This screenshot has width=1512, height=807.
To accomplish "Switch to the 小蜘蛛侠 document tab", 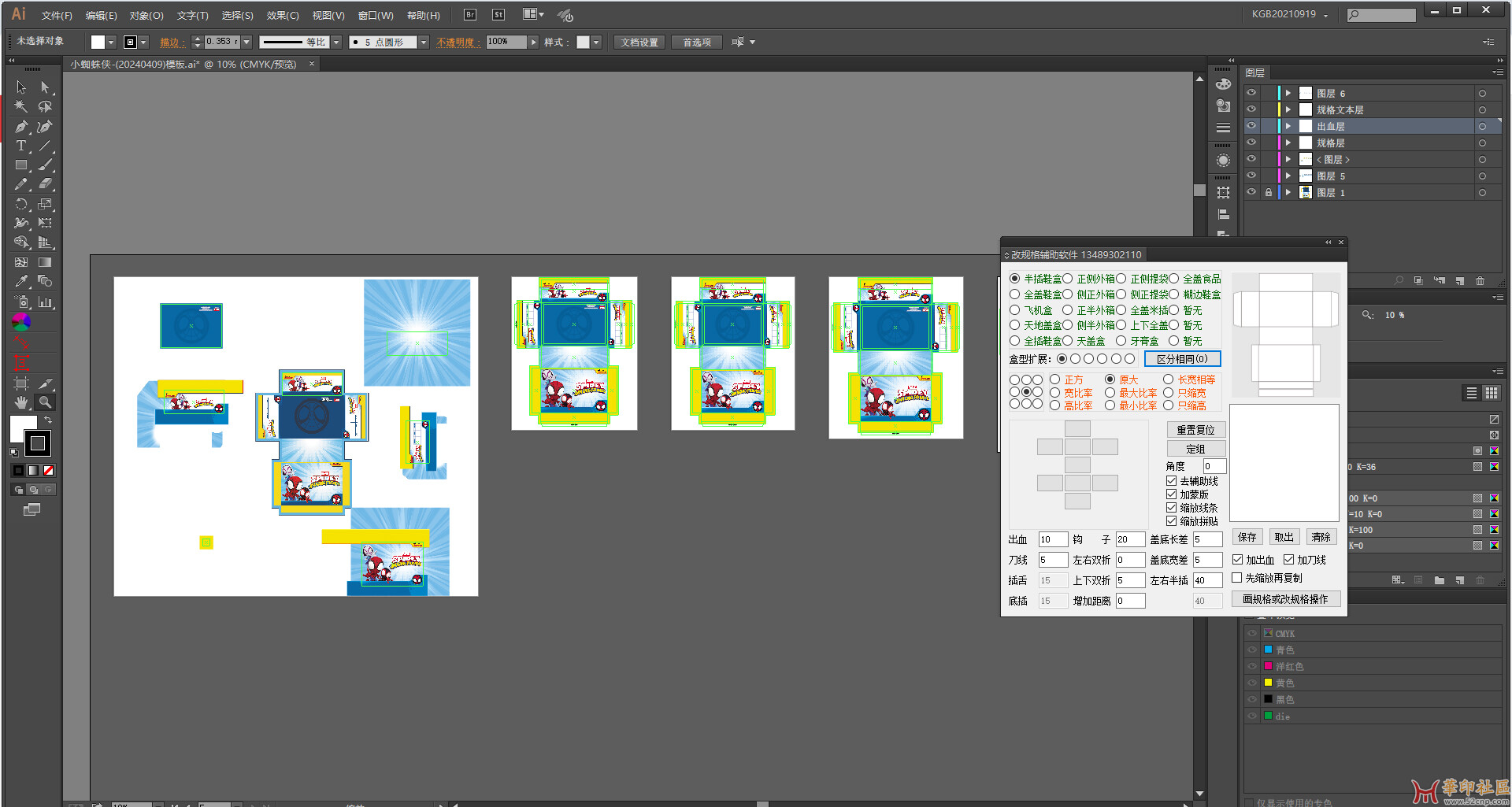I will point(183,65).
